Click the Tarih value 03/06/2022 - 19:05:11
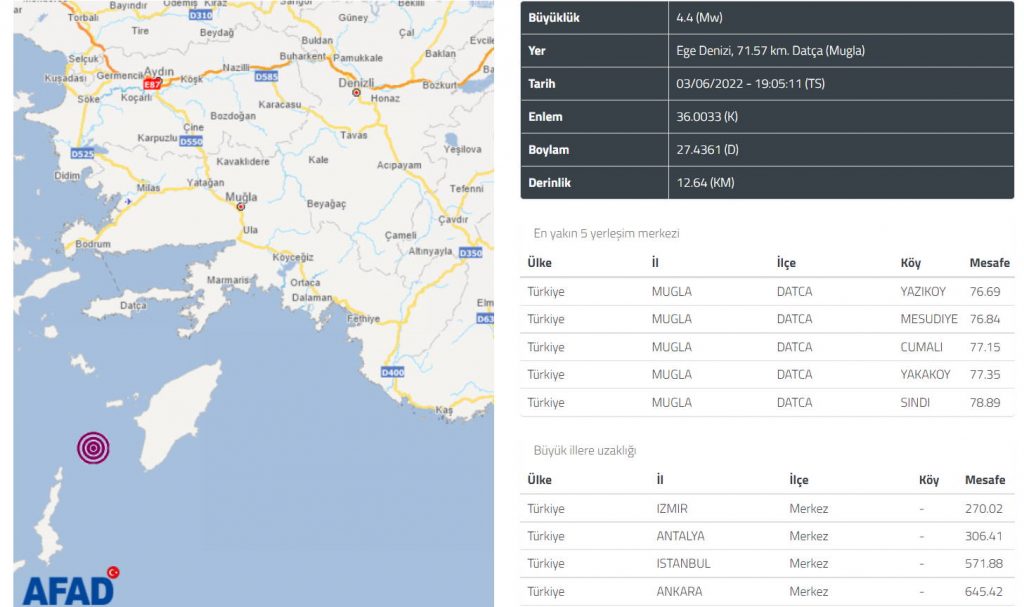1024x607 pixels. tap(738, 84)
